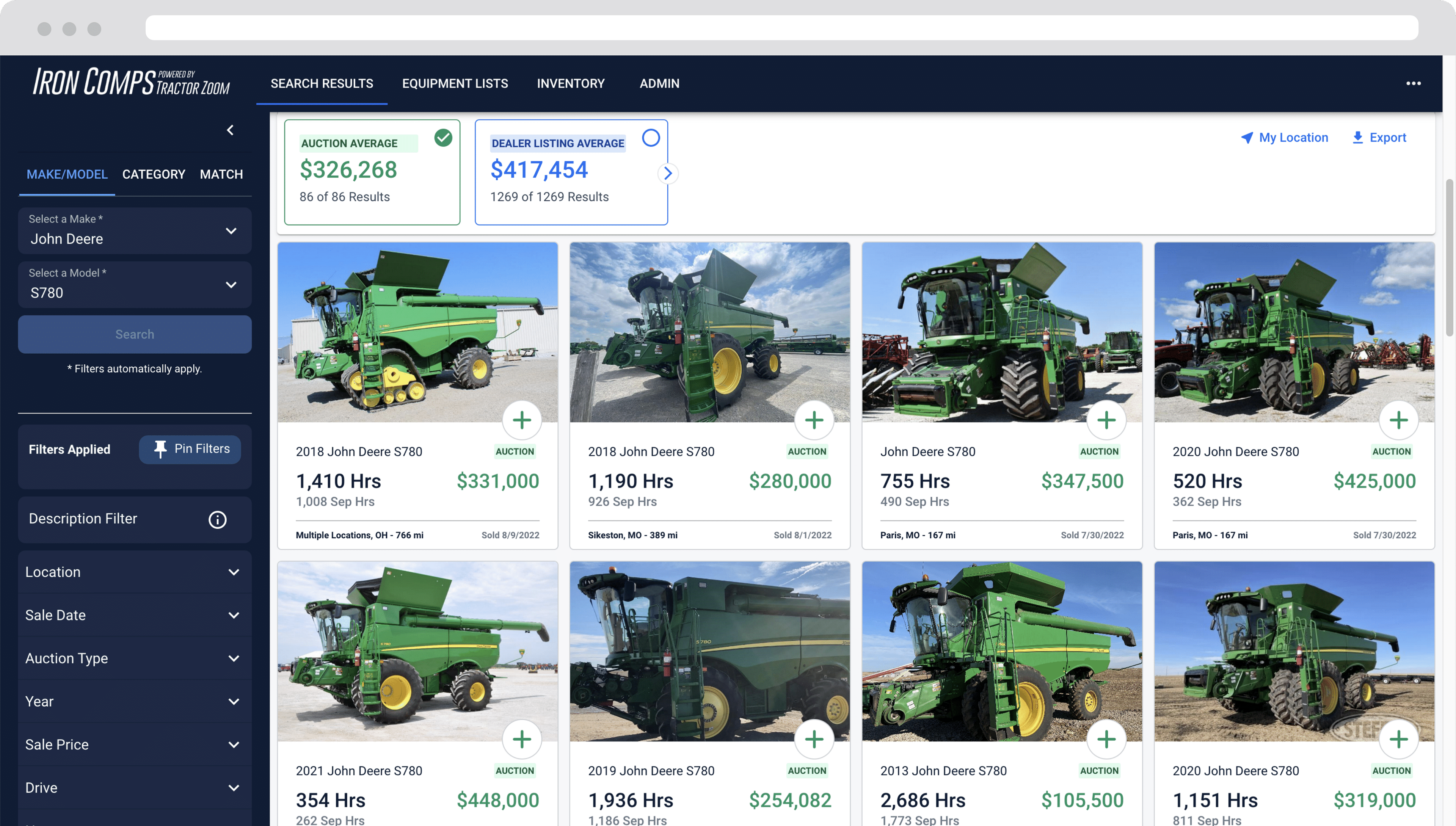Select the Make/Model sidebar tab
The height and width of the screenshot is (826, 1456).
67,174
